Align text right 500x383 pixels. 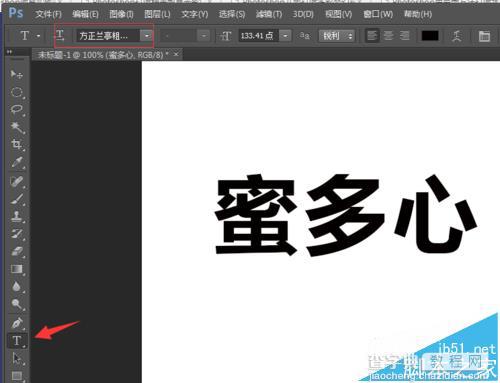click(x=404, y=36)
